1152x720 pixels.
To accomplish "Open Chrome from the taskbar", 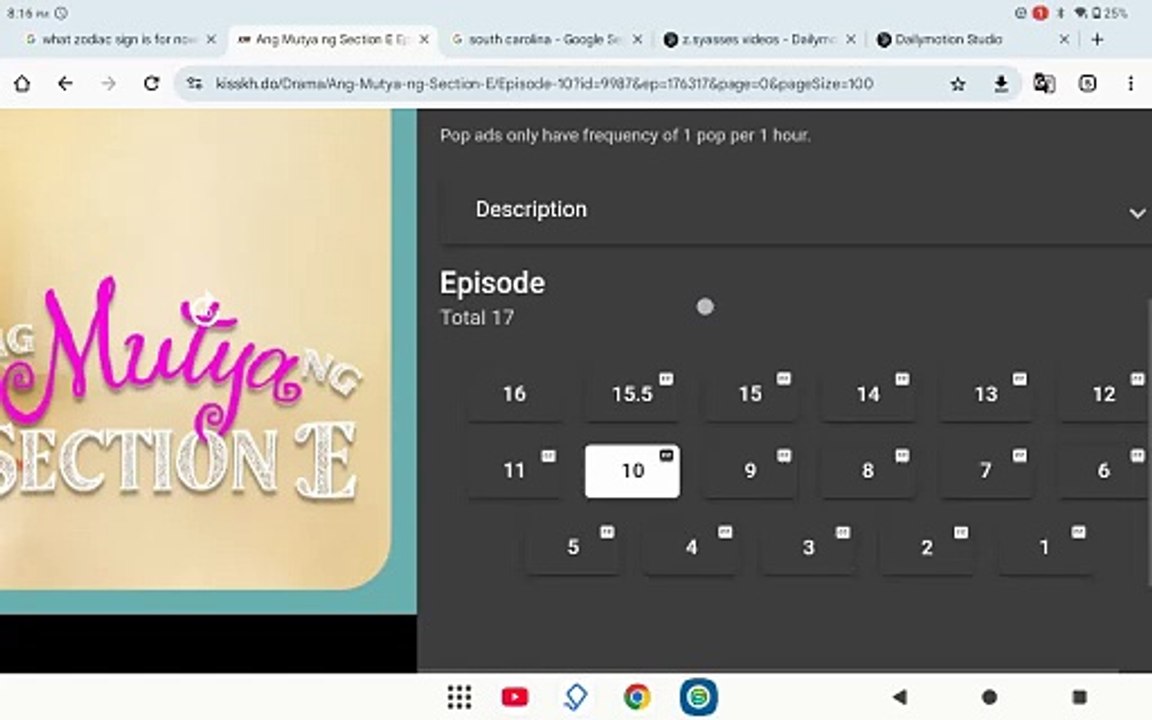I will [637, 696].
